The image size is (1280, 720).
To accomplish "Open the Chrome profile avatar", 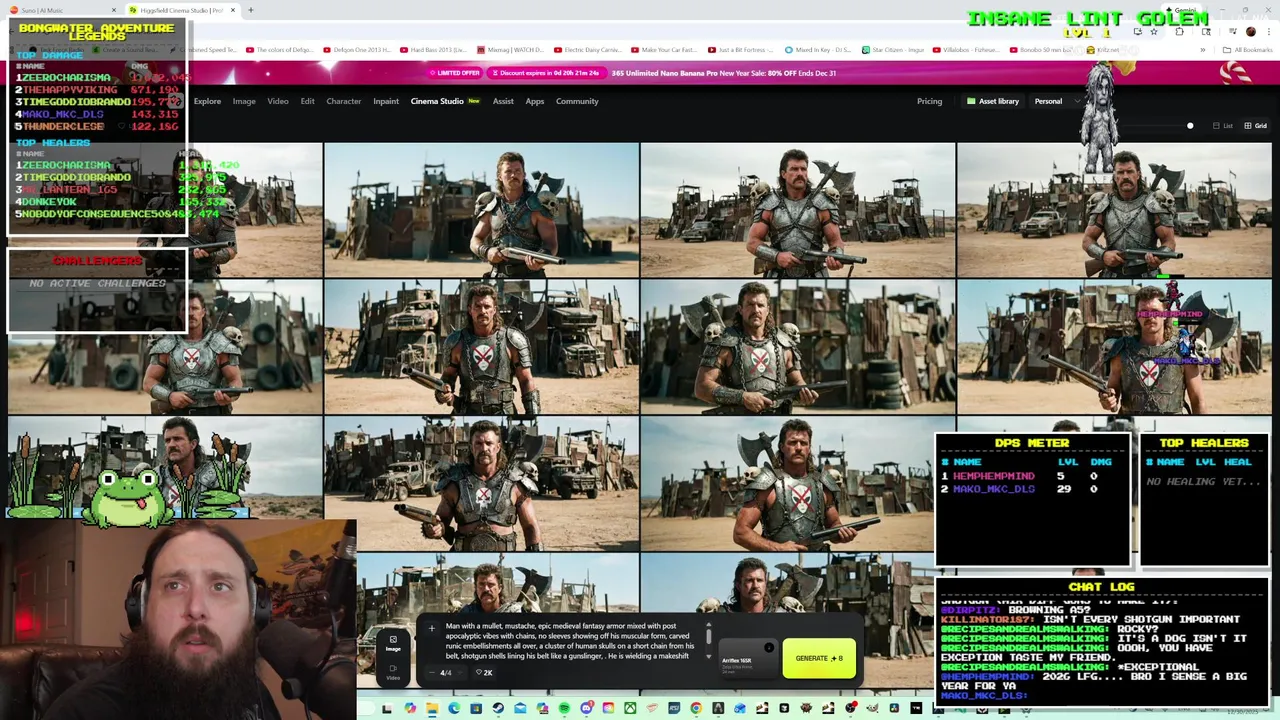I will pyautogui.click(x=1251, y=32).
